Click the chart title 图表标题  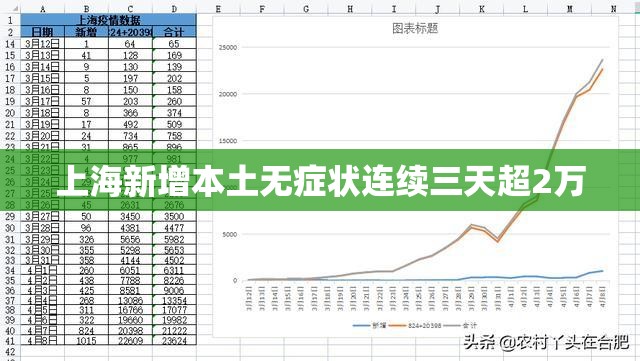tap(415, 29)
